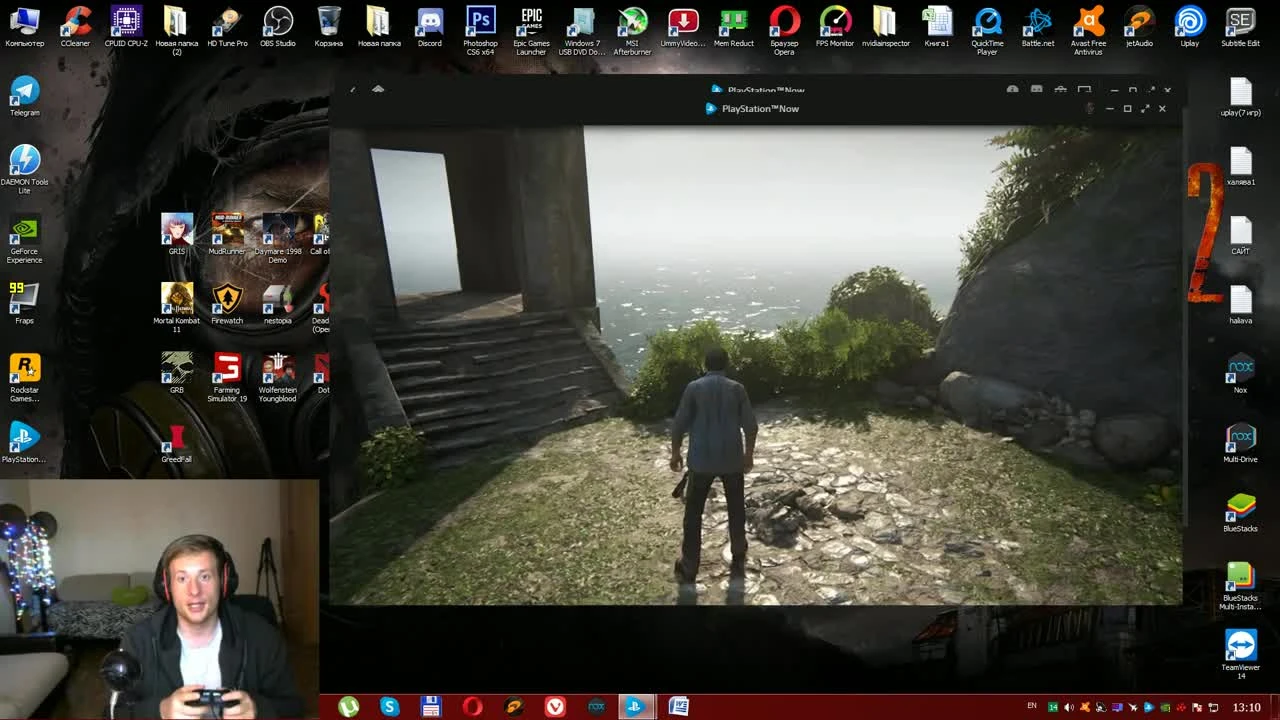The width and height of the screenshot is (1280, 720).
Task: Open the Recycle Bin (Корзина) icon
Action: pos(329,27)
